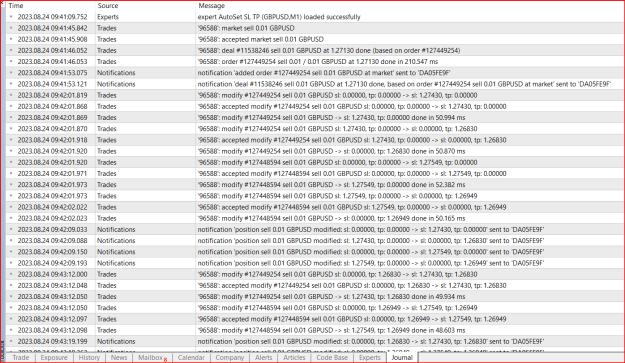Switch to the Articles tab

point(294,357)
